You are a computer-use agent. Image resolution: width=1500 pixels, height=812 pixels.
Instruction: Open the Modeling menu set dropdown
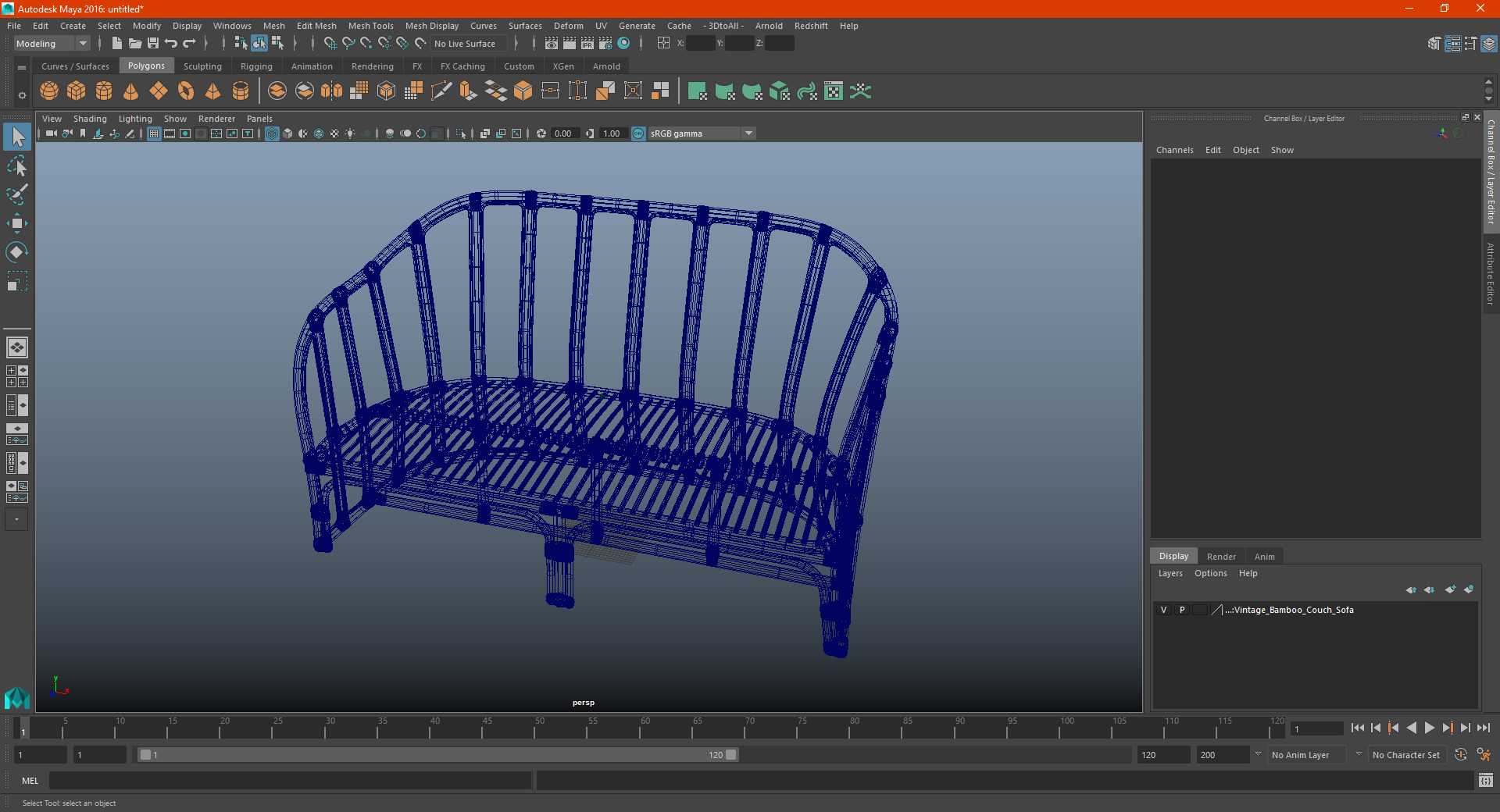tap(52, 44)
